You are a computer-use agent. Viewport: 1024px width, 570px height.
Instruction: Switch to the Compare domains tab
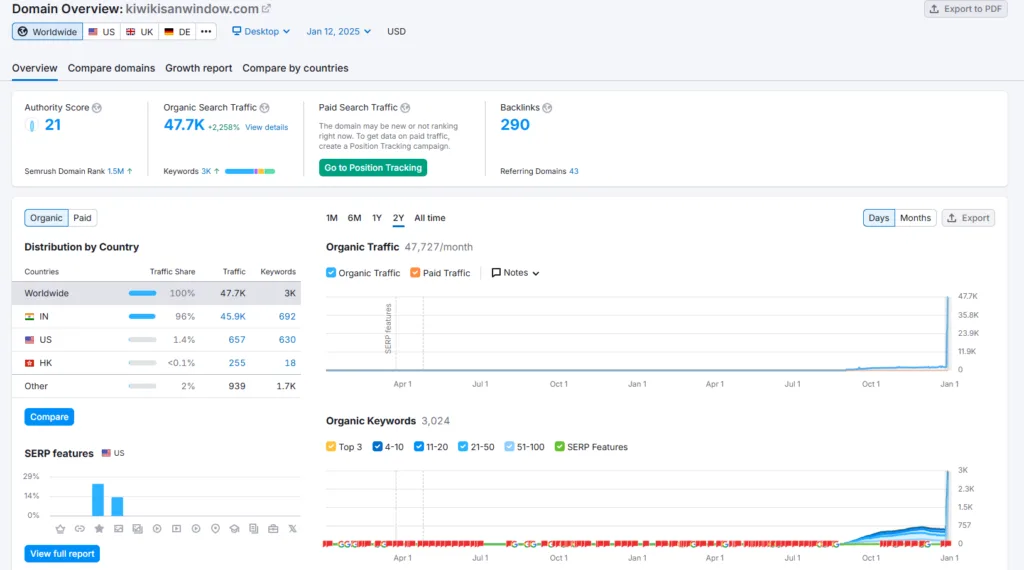point(111,68)
